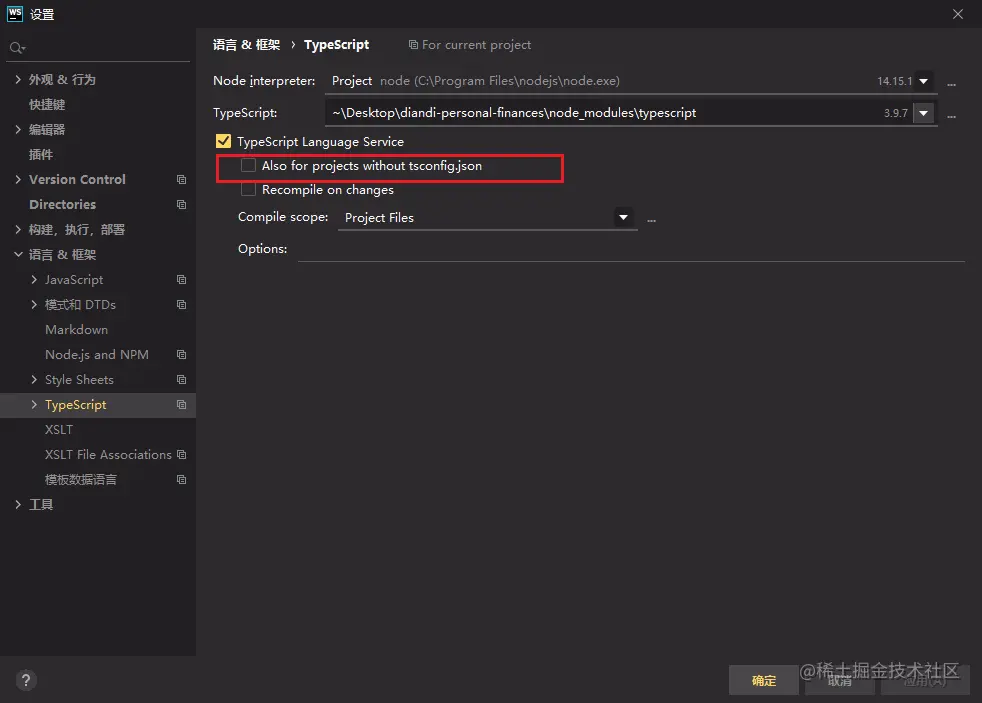Screen dimensions: 982x703
Task: Click 语言 & 框架 breadcrumb link
Action: point(246,45)
